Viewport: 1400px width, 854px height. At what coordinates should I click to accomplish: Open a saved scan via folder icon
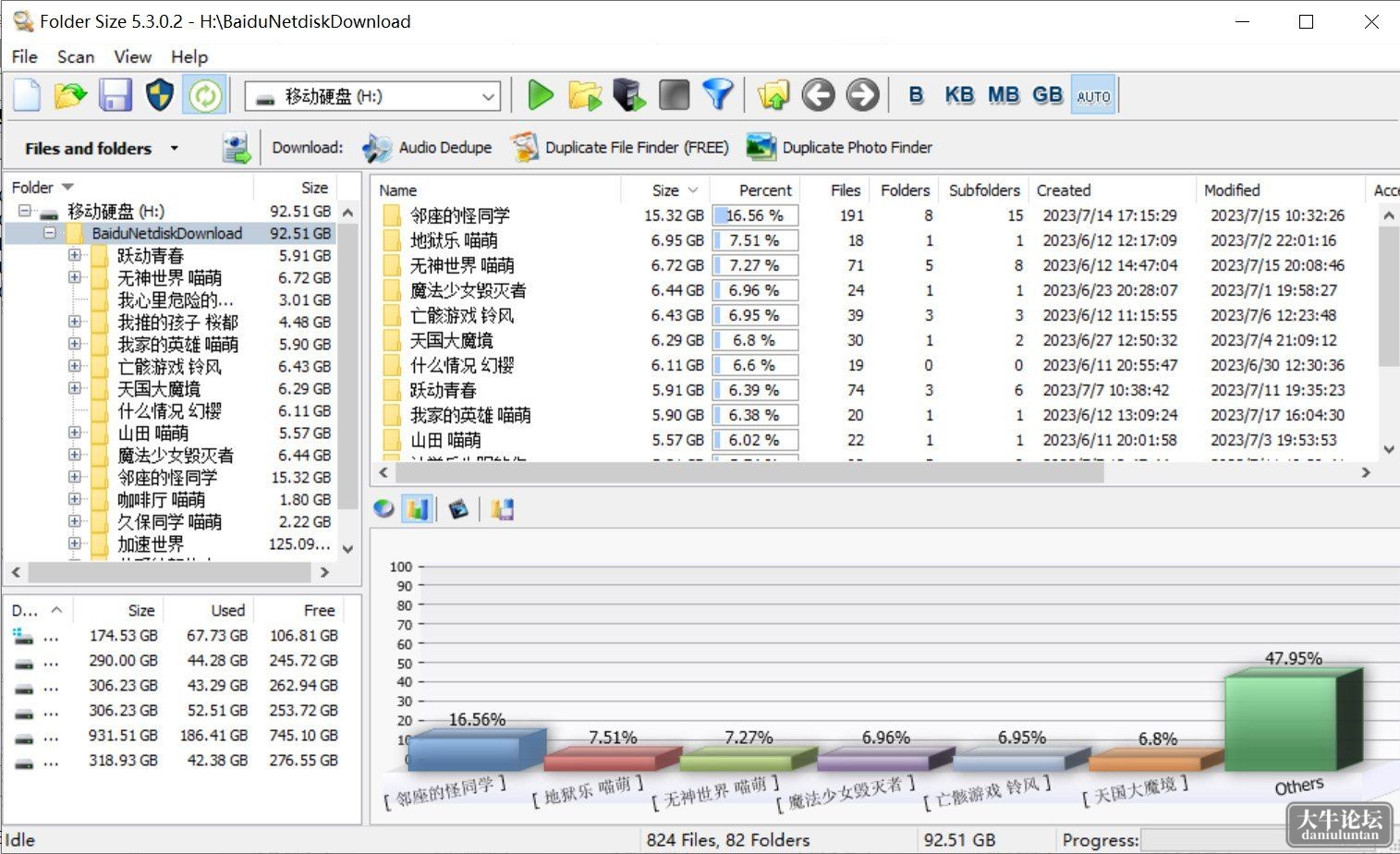click(70, 95)
